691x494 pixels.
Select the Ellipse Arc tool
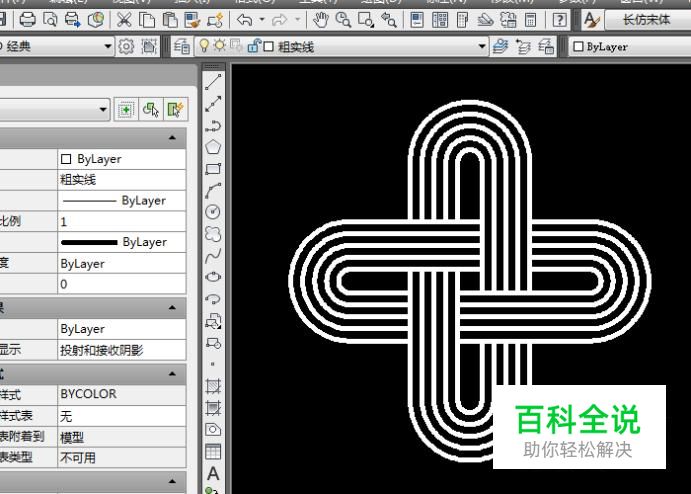213,299
